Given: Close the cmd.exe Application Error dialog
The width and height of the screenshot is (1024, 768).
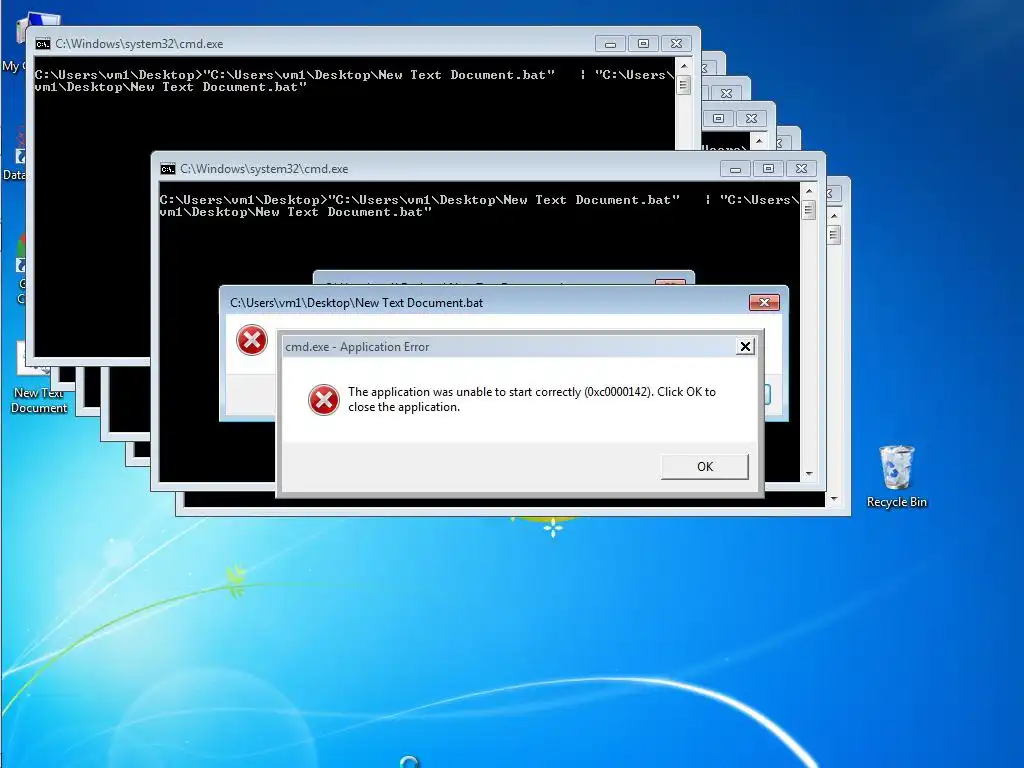Looking at the screenshot, I should (x=745, y=346).
